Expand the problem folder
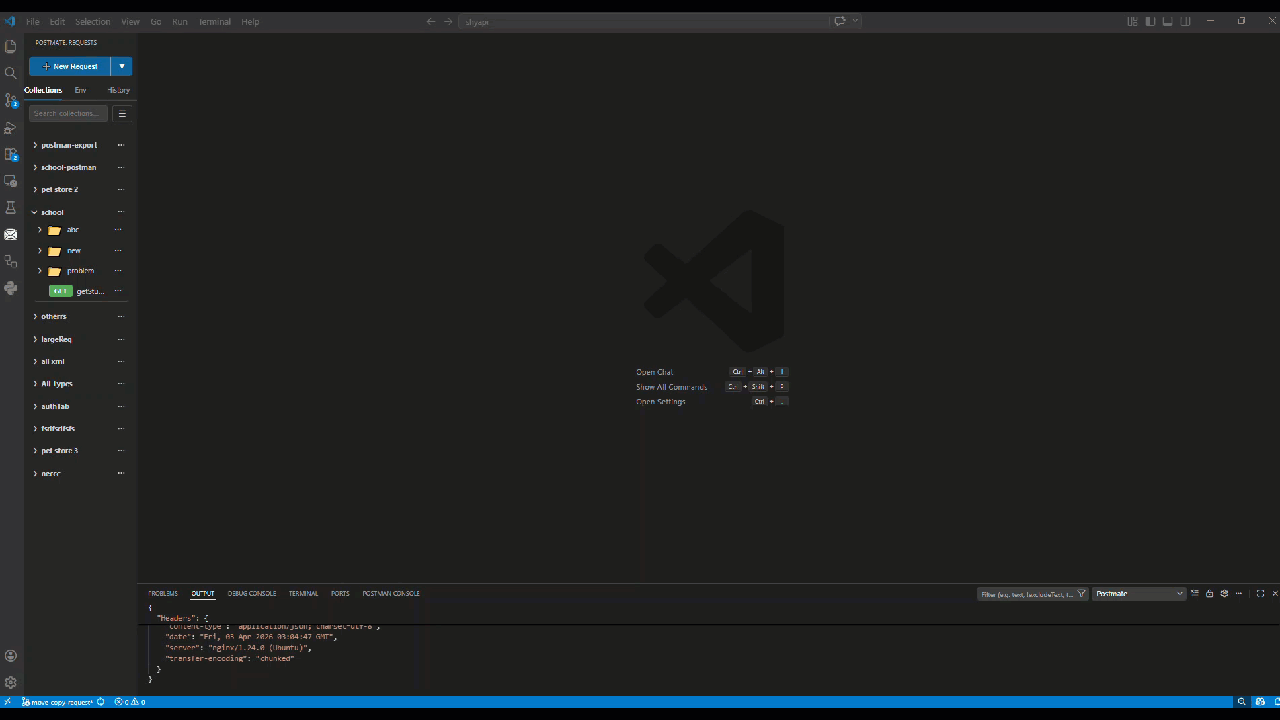This screenshot has width=1280, height=720. pyautogui.click(x=40, y=271)
